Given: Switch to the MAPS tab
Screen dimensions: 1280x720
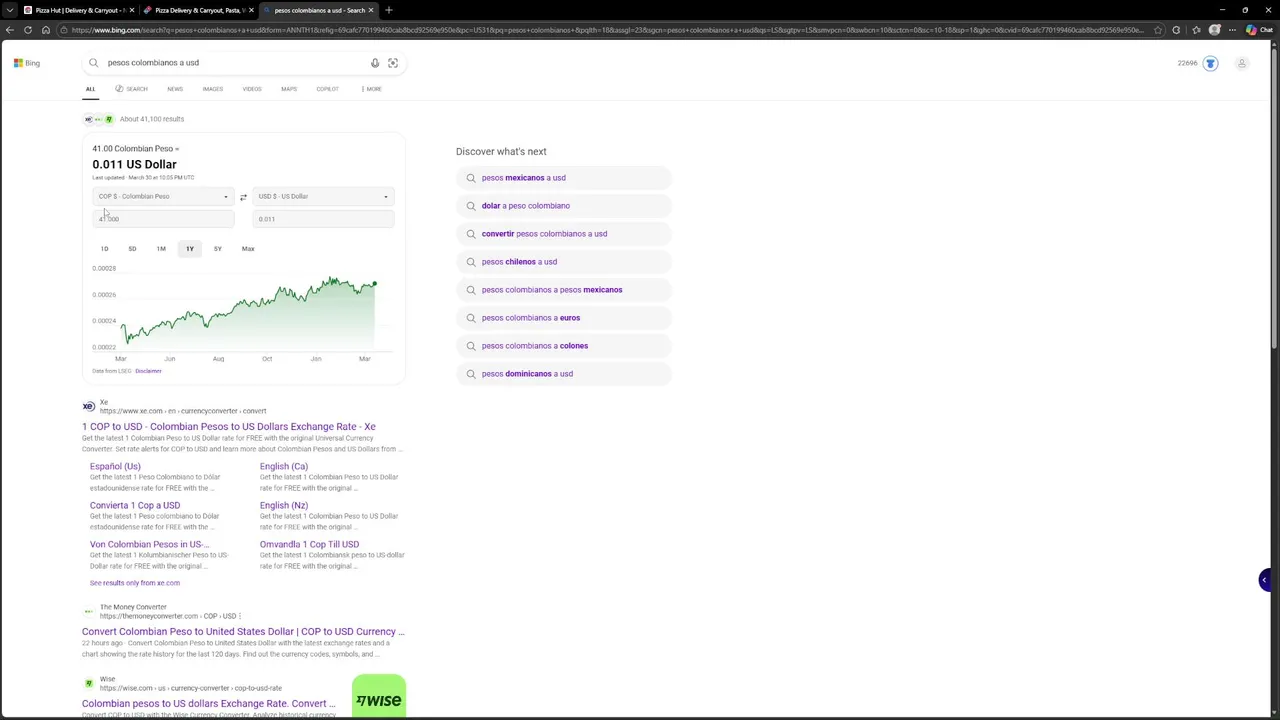Looking at the screenshot, I should [x=289, y=89].
